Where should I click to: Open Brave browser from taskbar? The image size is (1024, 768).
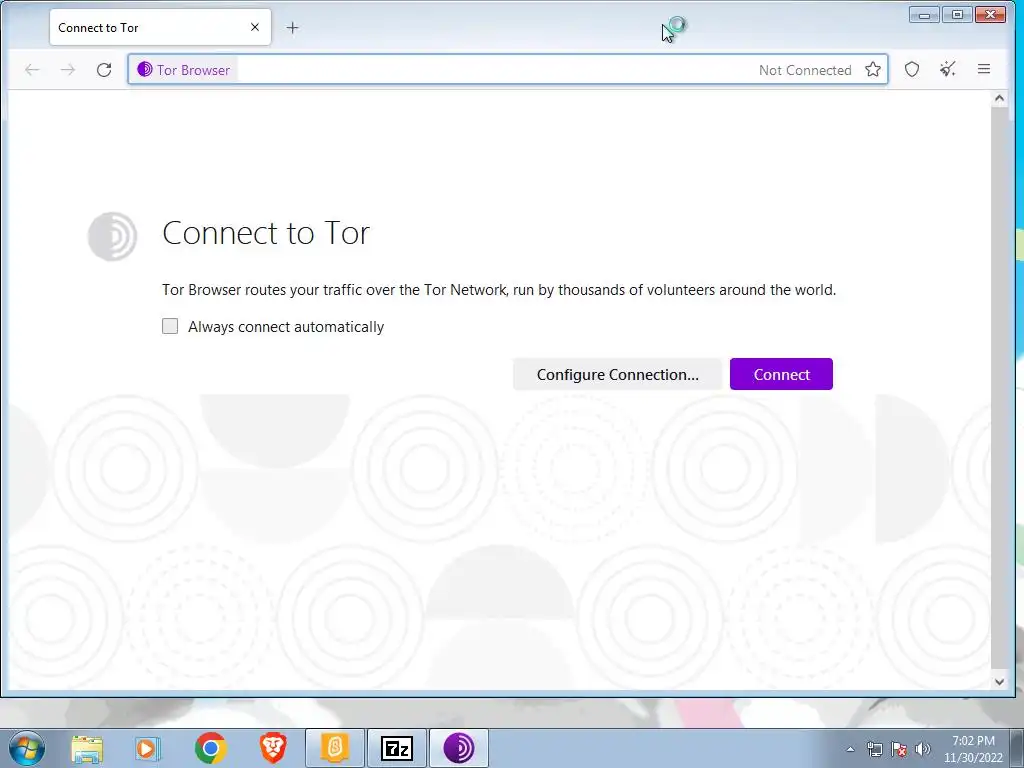[273, 748]
